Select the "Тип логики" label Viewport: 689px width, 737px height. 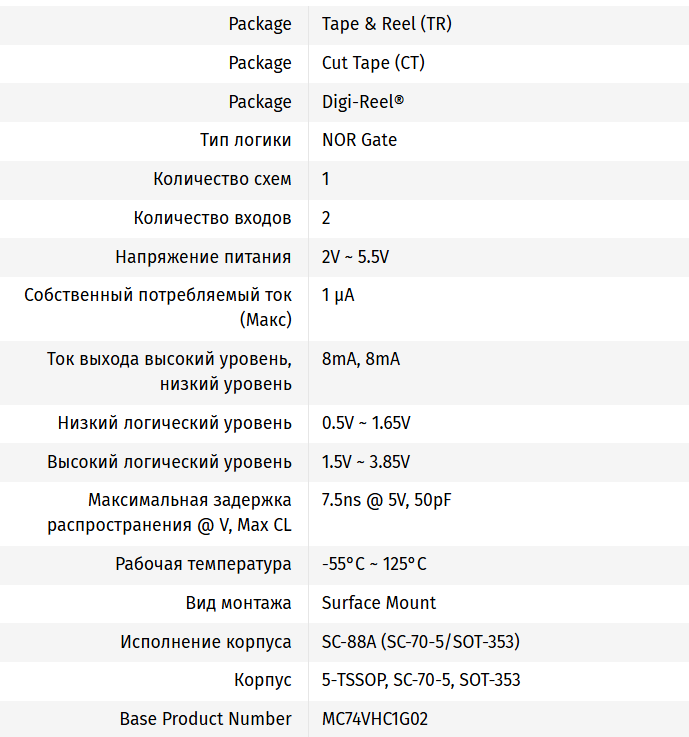pos(246,140)
